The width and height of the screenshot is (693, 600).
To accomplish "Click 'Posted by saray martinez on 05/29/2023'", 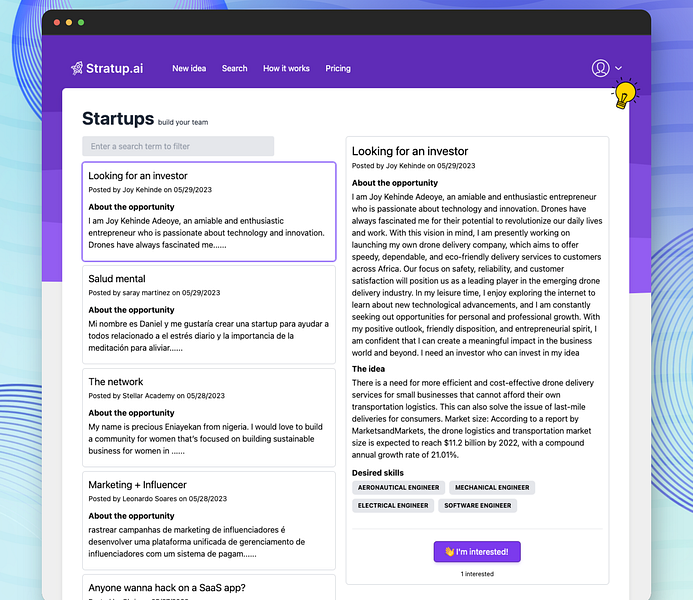I will [x=154, y=292].
